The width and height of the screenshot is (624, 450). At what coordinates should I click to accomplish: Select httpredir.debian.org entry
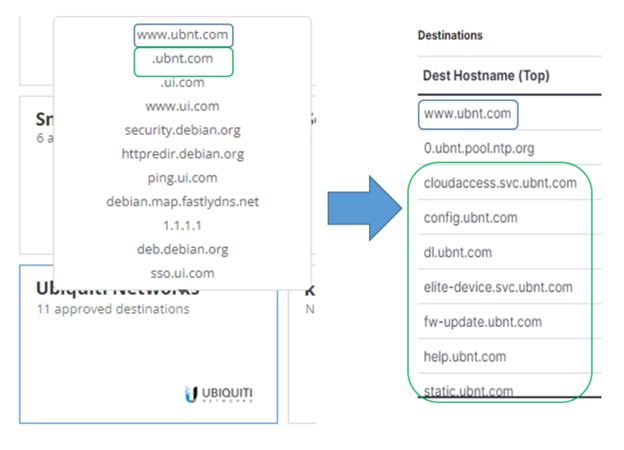click(183, 154)
